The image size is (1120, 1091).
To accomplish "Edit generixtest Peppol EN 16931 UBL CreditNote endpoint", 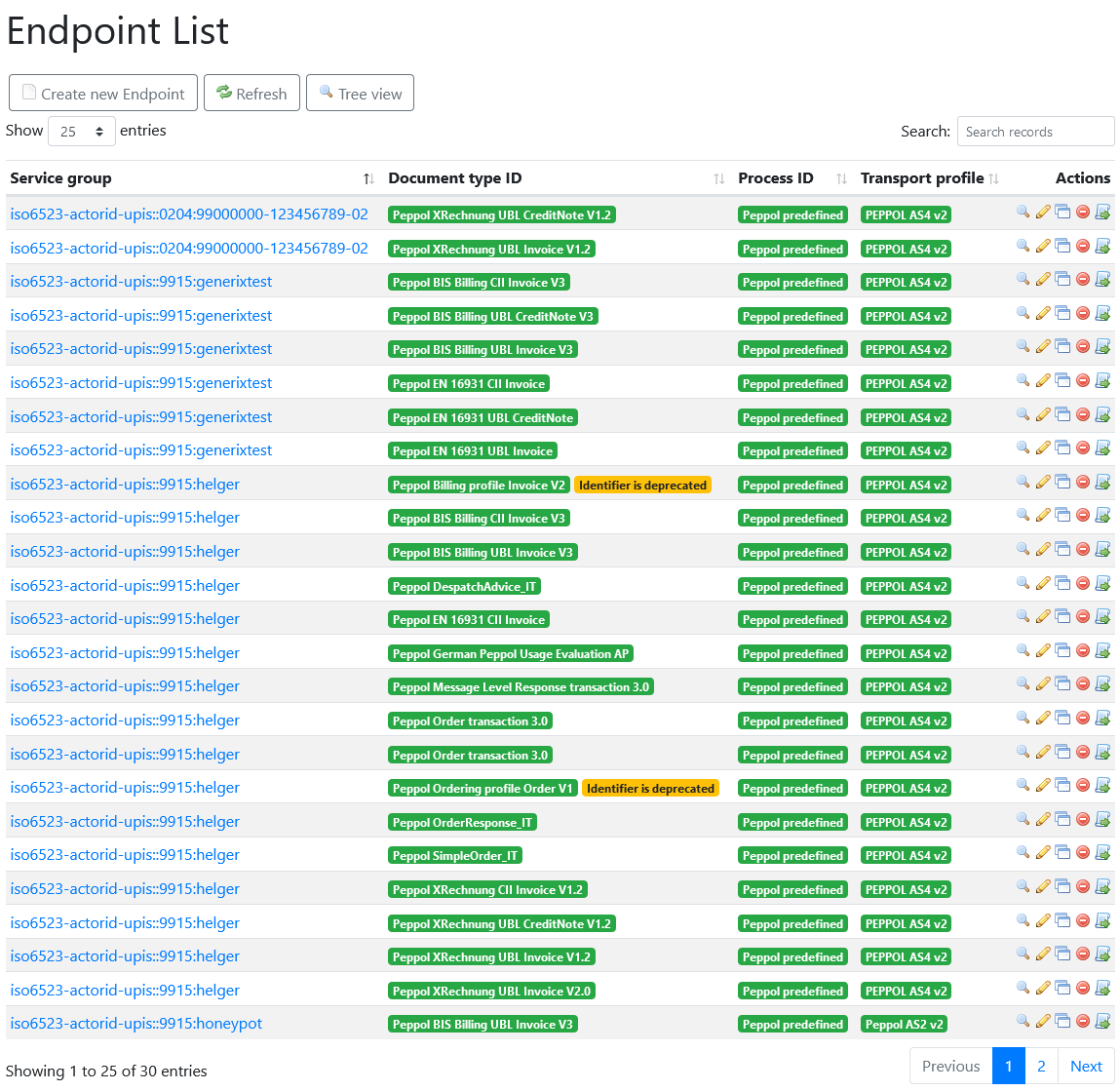I will tap(1043, 414).
